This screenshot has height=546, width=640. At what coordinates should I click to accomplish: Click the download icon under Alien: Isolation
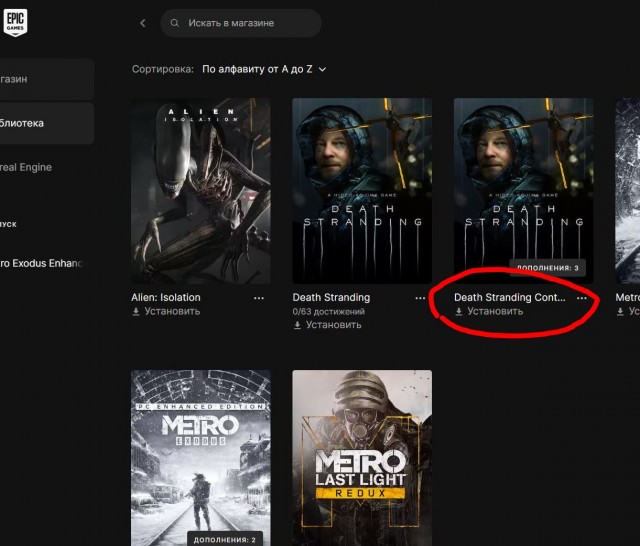click(136, 312)
